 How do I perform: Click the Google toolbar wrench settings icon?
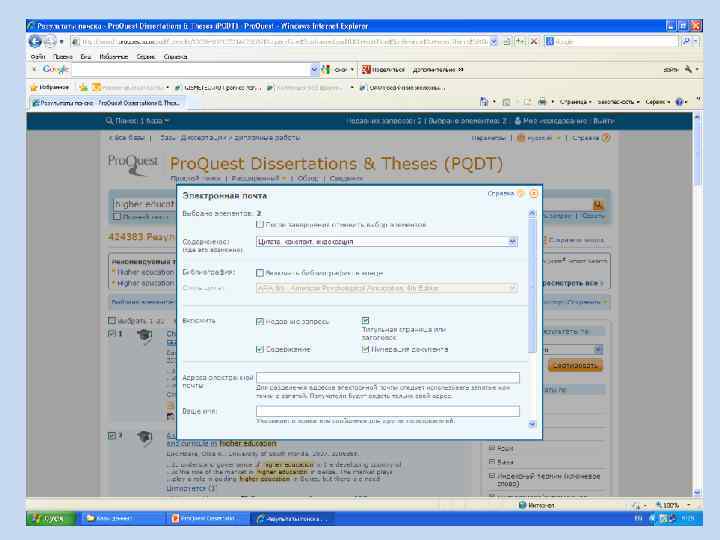pyautogui.click(x=688, y=69)
